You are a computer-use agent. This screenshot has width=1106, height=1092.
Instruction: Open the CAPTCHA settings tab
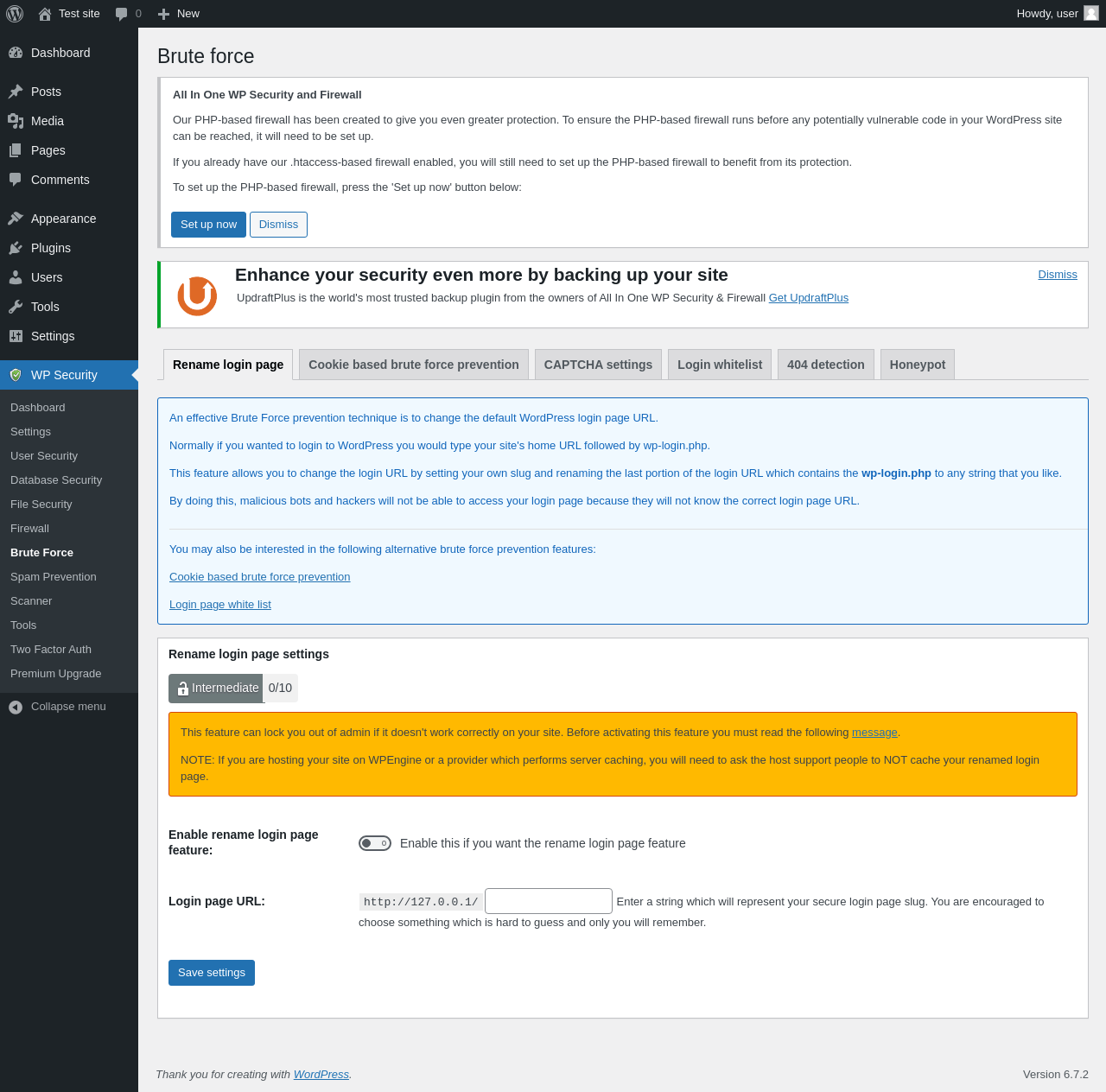598,365
